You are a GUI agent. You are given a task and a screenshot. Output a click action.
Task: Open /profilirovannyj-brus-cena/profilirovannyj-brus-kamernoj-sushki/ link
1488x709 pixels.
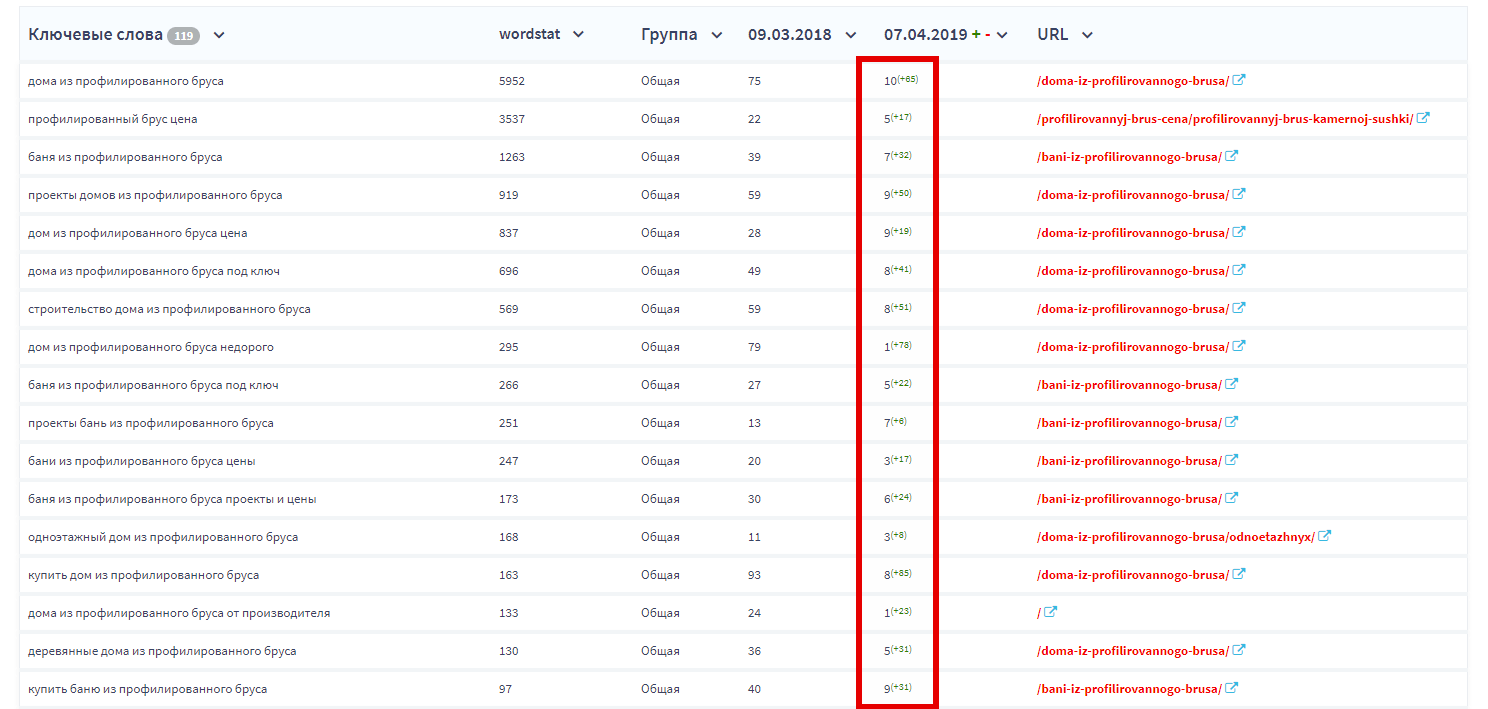click(x=1225, y=119)
